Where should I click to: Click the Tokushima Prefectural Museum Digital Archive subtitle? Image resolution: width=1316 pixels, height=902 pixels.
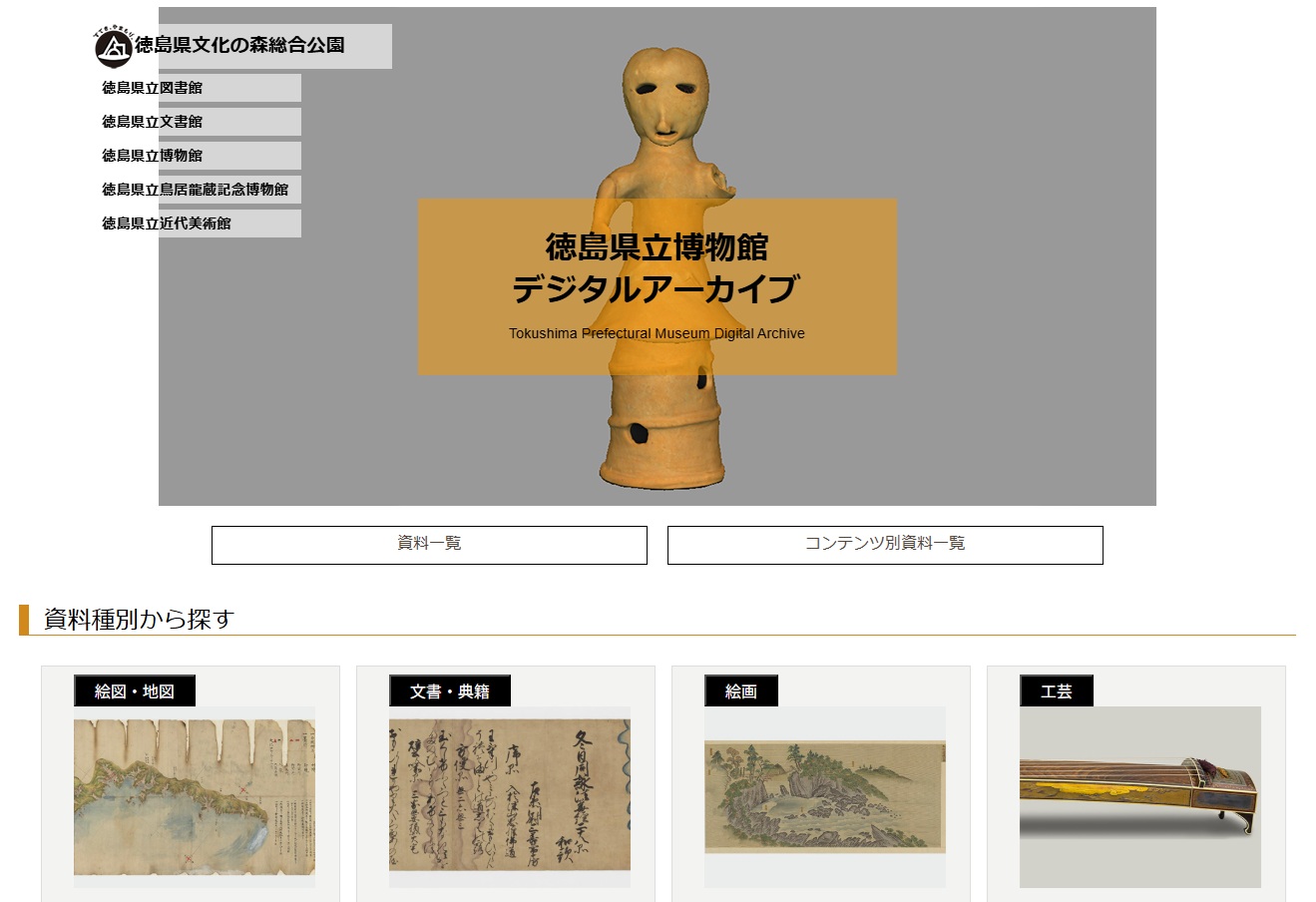[x=657, y=333]
